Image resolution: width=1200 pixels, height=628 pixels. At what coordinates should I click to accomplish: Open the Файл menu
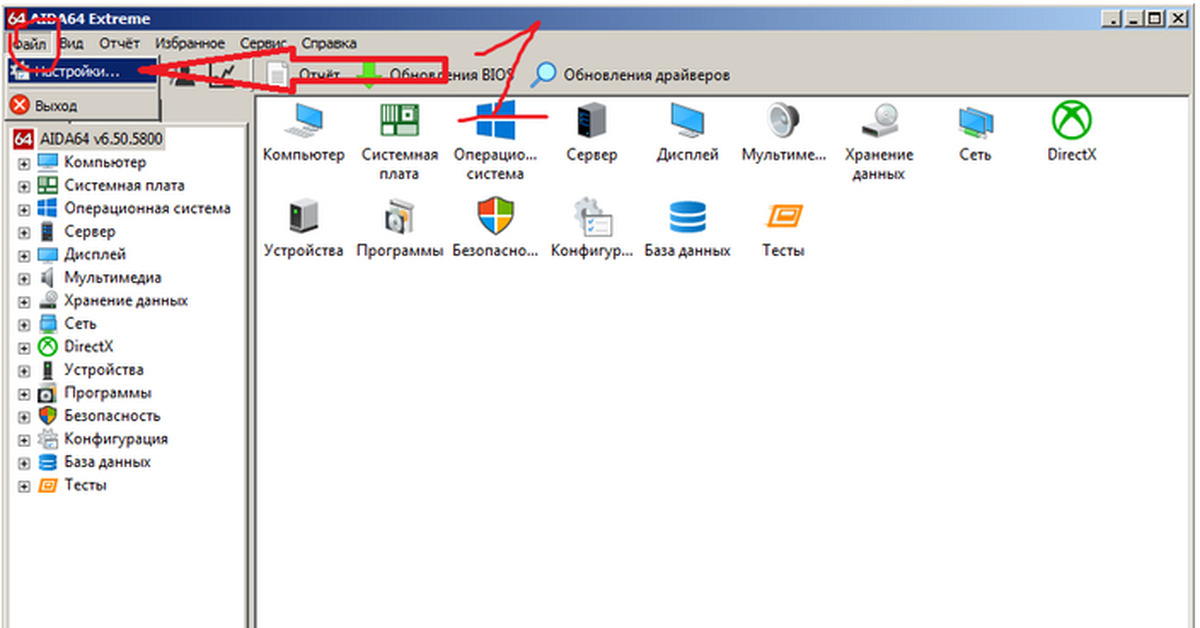(x=29, y=44)
